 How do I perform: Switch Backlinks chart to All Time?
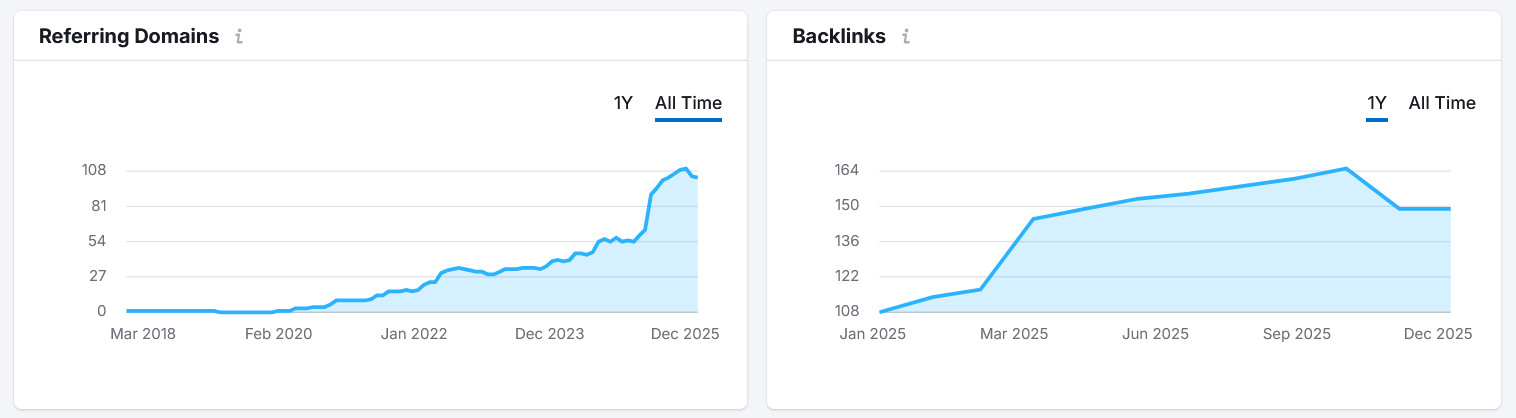(1442, 103)
